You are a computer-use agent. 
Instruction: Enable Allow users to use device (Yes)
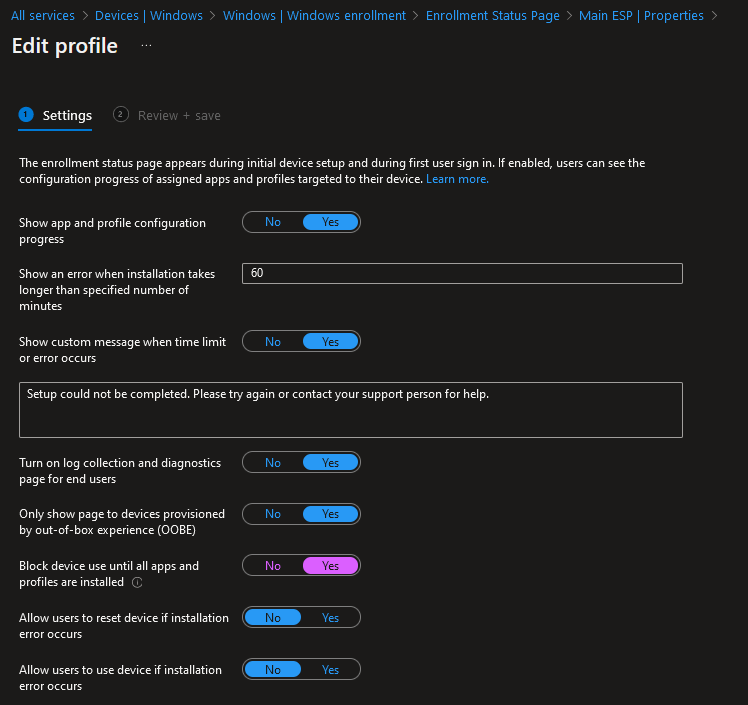330,670
